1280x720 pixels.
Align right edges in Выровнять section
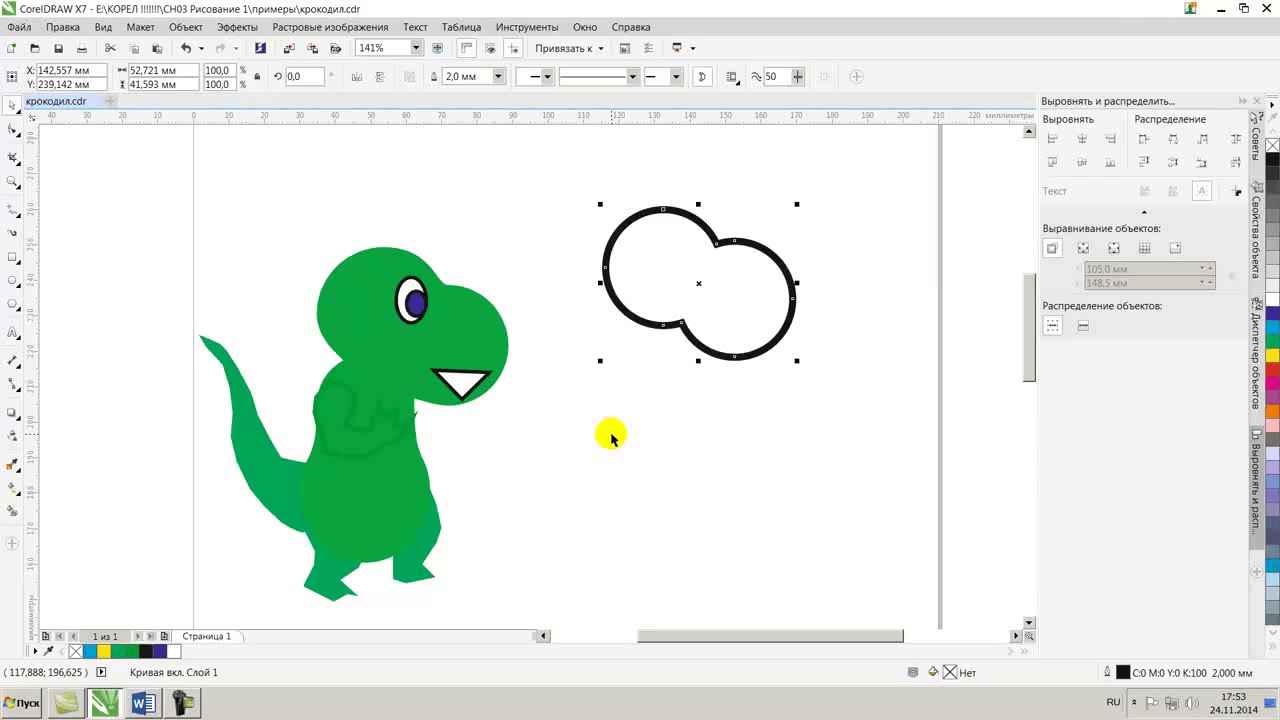coord(1111,139)
